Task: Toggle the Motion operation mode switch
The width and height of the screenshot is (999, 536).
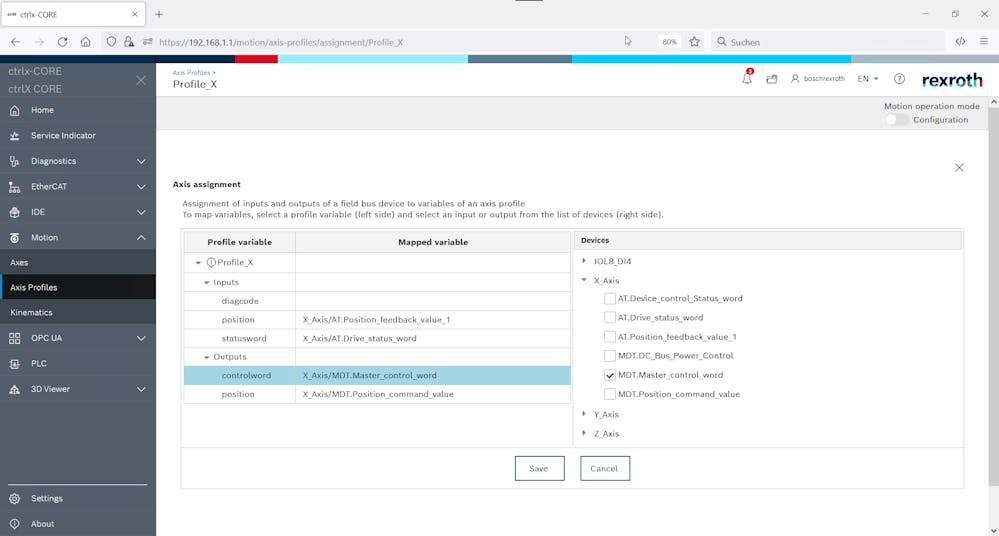Action: tap(896, 120)
